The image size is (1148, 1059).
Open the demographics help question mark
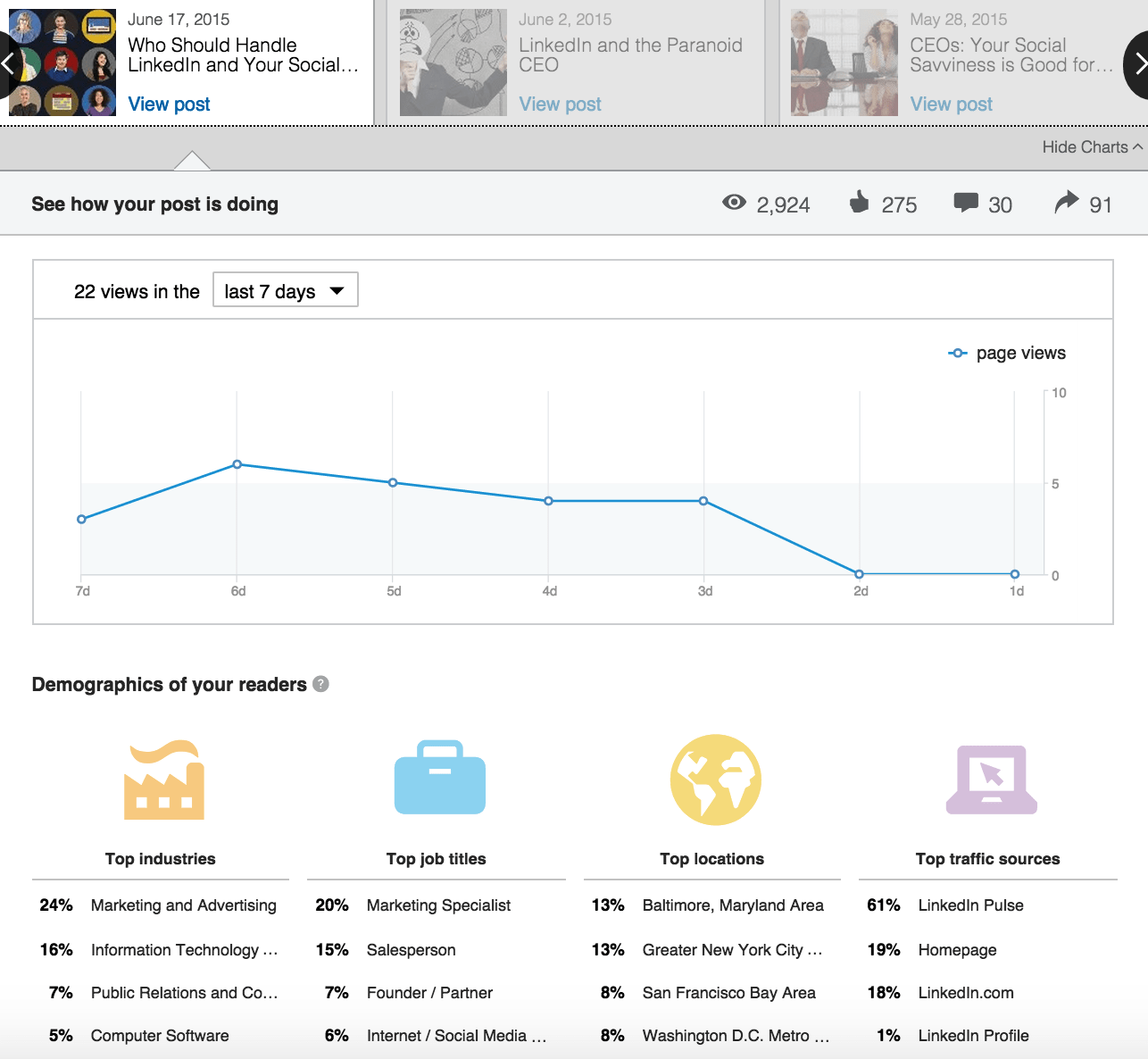pyautogui.click(x=321, y=684)
